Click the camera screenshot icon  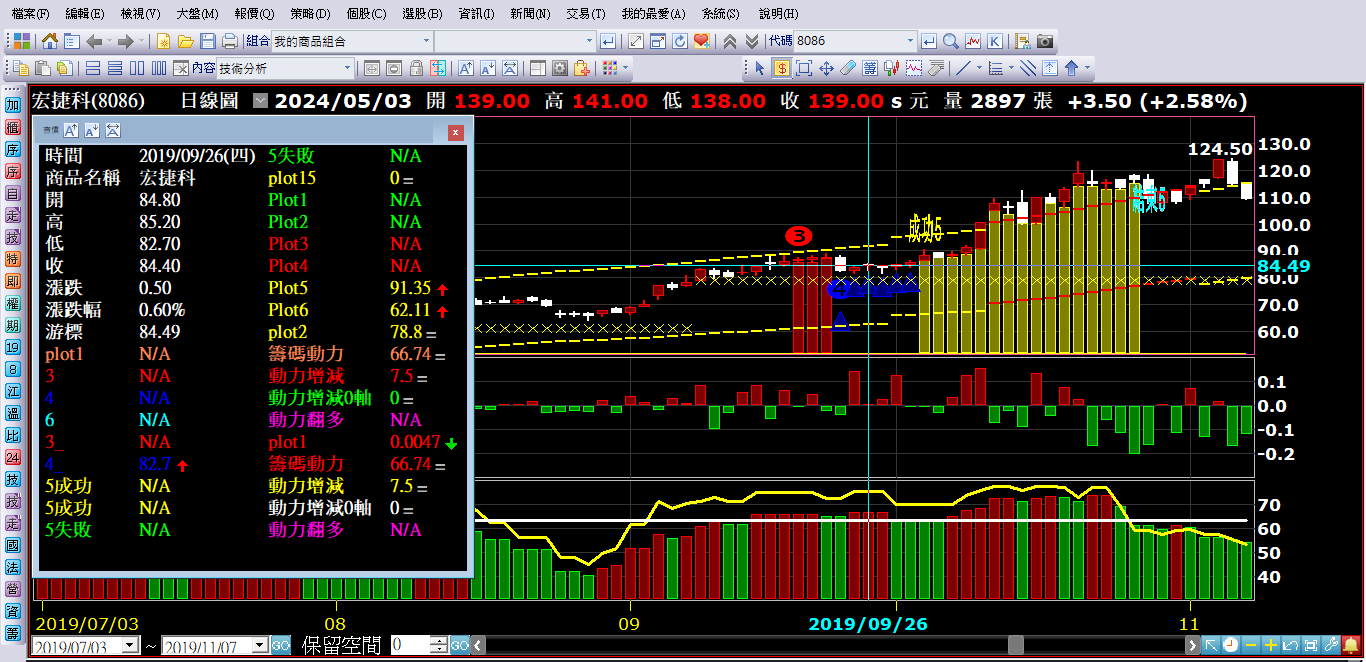point(1044,41)
